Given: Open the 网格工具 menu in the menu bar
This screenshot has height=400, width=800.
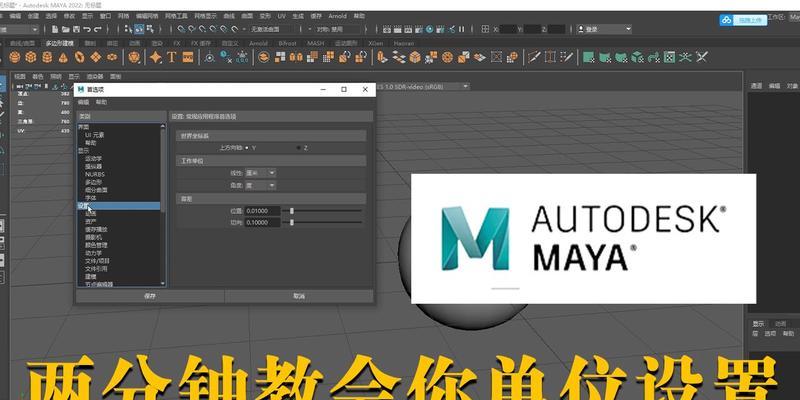Looking at the screenshot, I should coord(176,16).
